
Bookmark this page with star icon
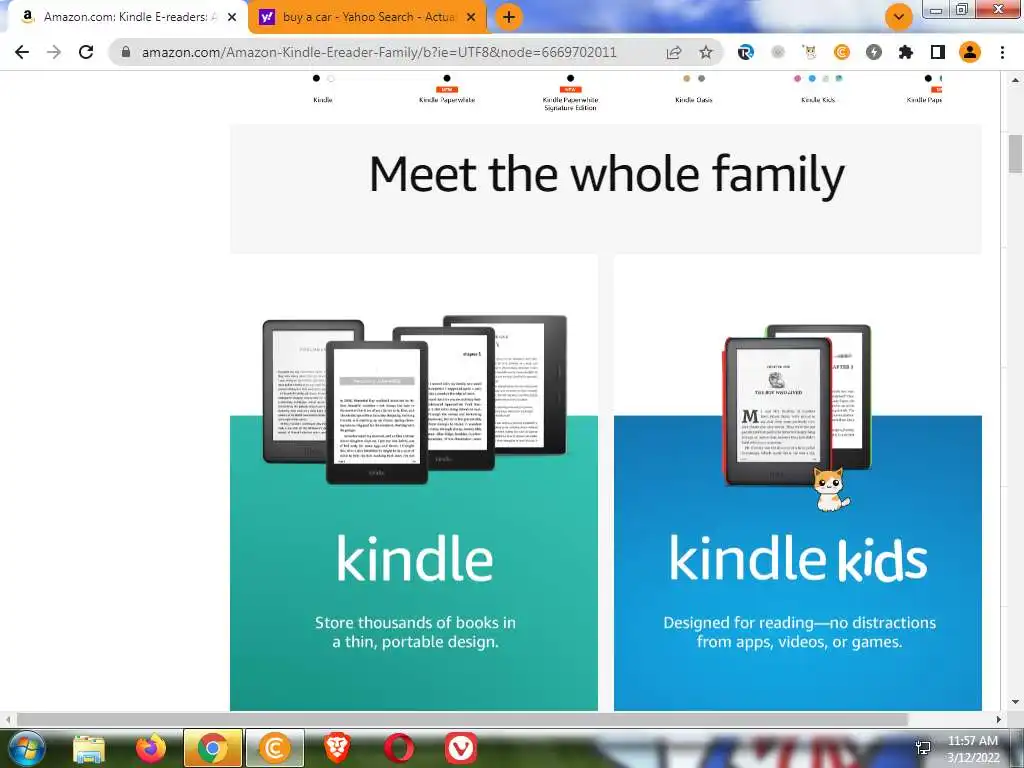pos(705,52)
